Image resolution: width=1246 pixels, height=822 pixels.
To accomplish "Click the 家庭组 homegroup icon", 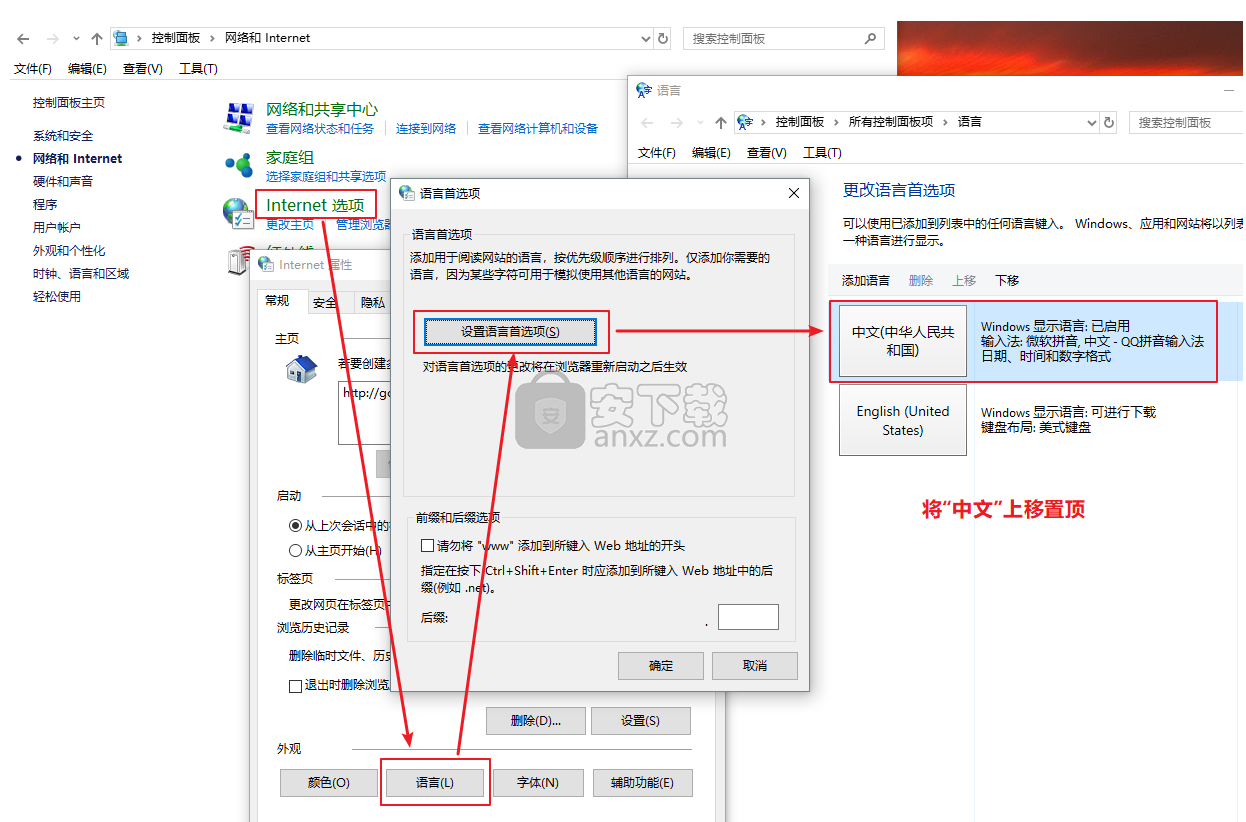I will point(238,164).
